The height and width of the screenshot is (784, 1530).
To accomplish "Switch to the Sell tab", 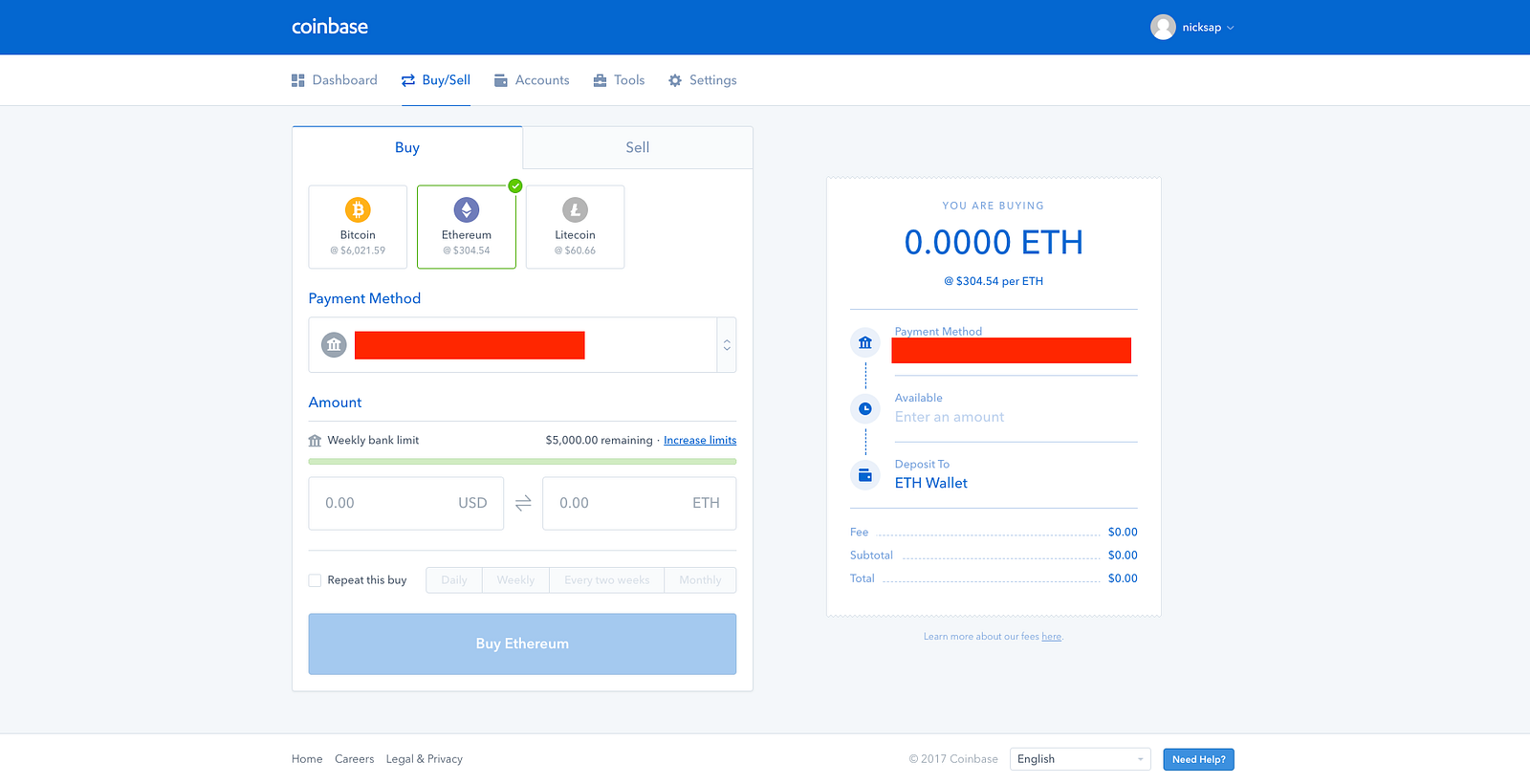I will pos(638,147).
